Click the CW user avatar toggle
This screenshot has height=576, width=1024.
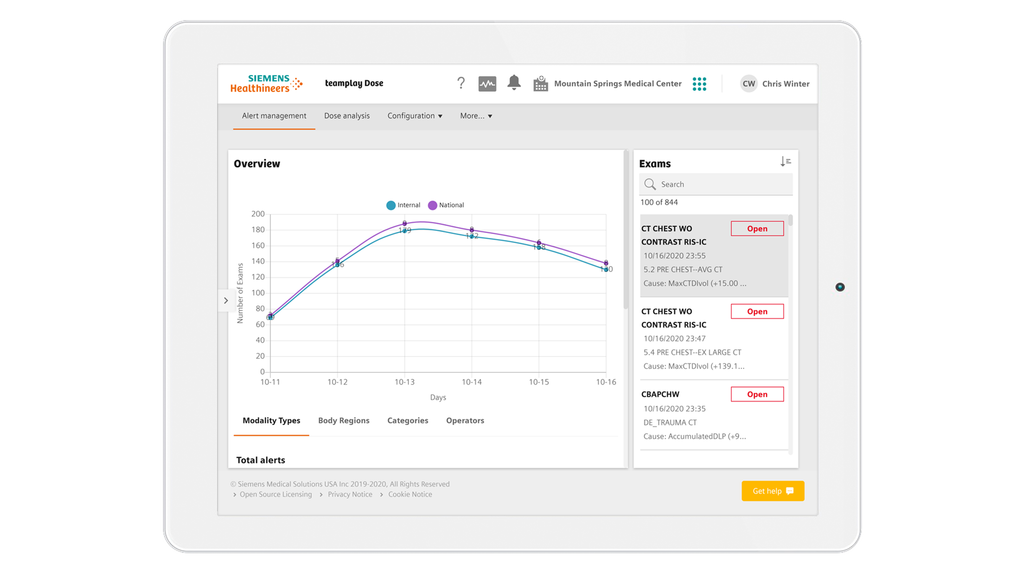coord(748,83)
